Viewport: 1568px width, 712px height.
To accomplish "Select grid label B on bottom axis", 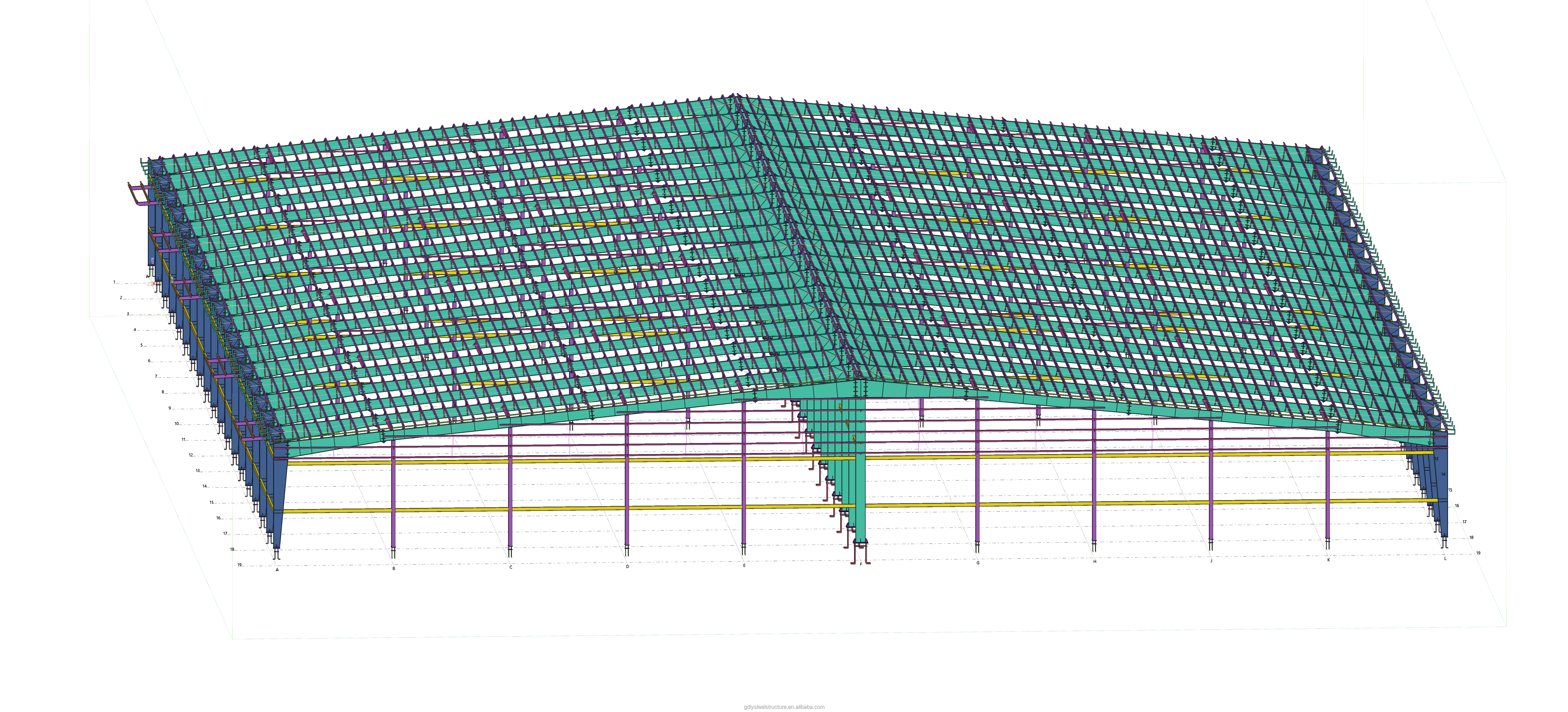I will point(394,568).
